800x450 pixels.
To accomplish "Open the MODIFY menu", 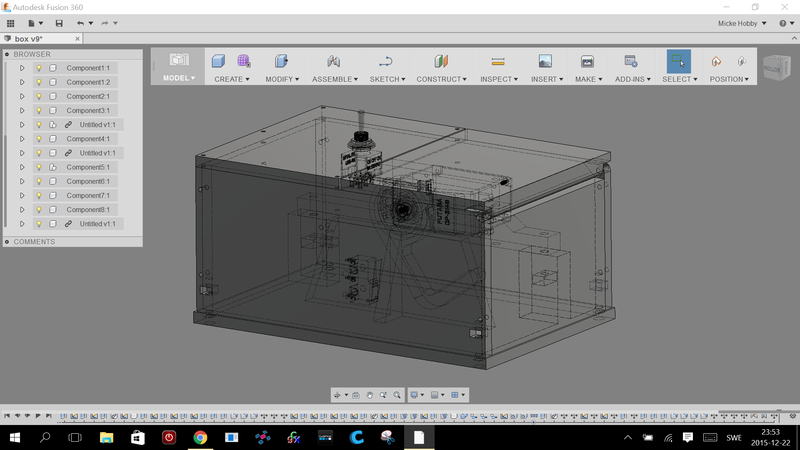I will tap(282, 79).
